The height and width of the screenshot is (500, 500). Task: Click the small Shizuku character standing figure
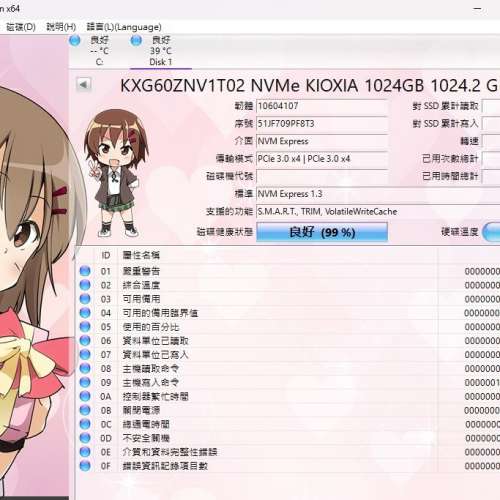pyautogui.click(x=116, y=173)
